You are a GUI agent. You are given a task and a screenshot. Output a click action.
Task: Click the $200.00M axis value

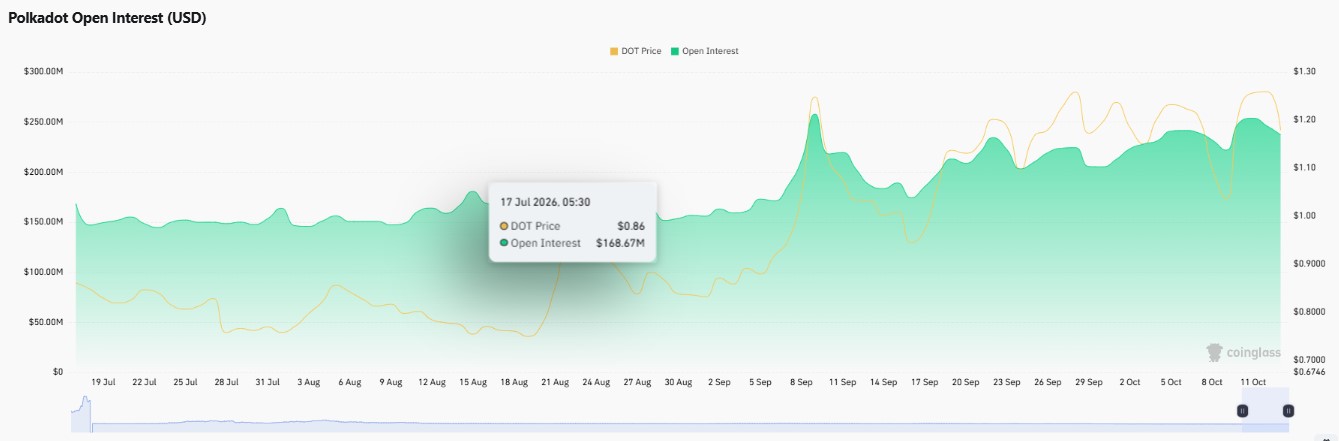click(43, 172)
